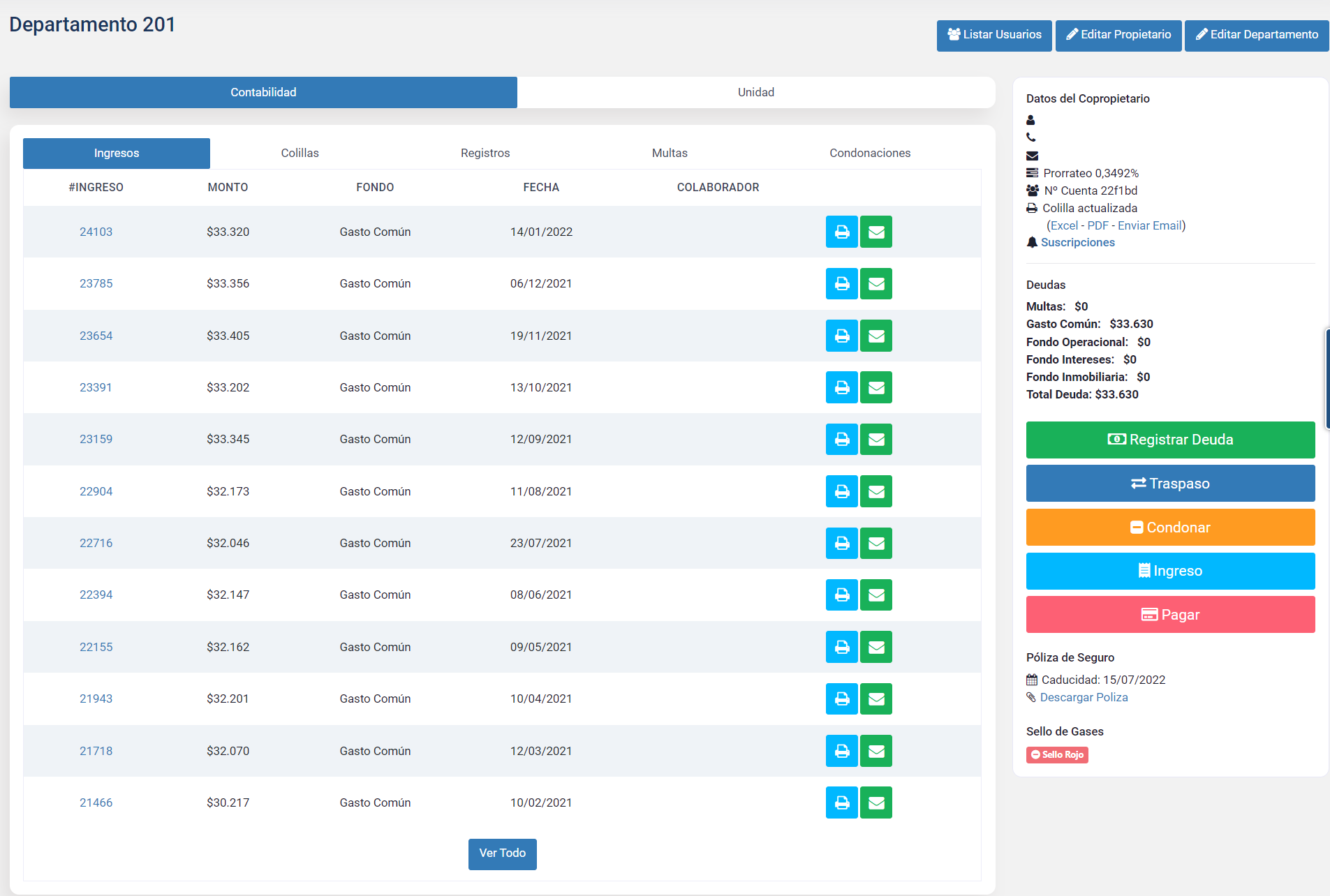This screenshot has width=1330, height=896.
Task: Switch to the Unidad tab
Action: point(756,92)
